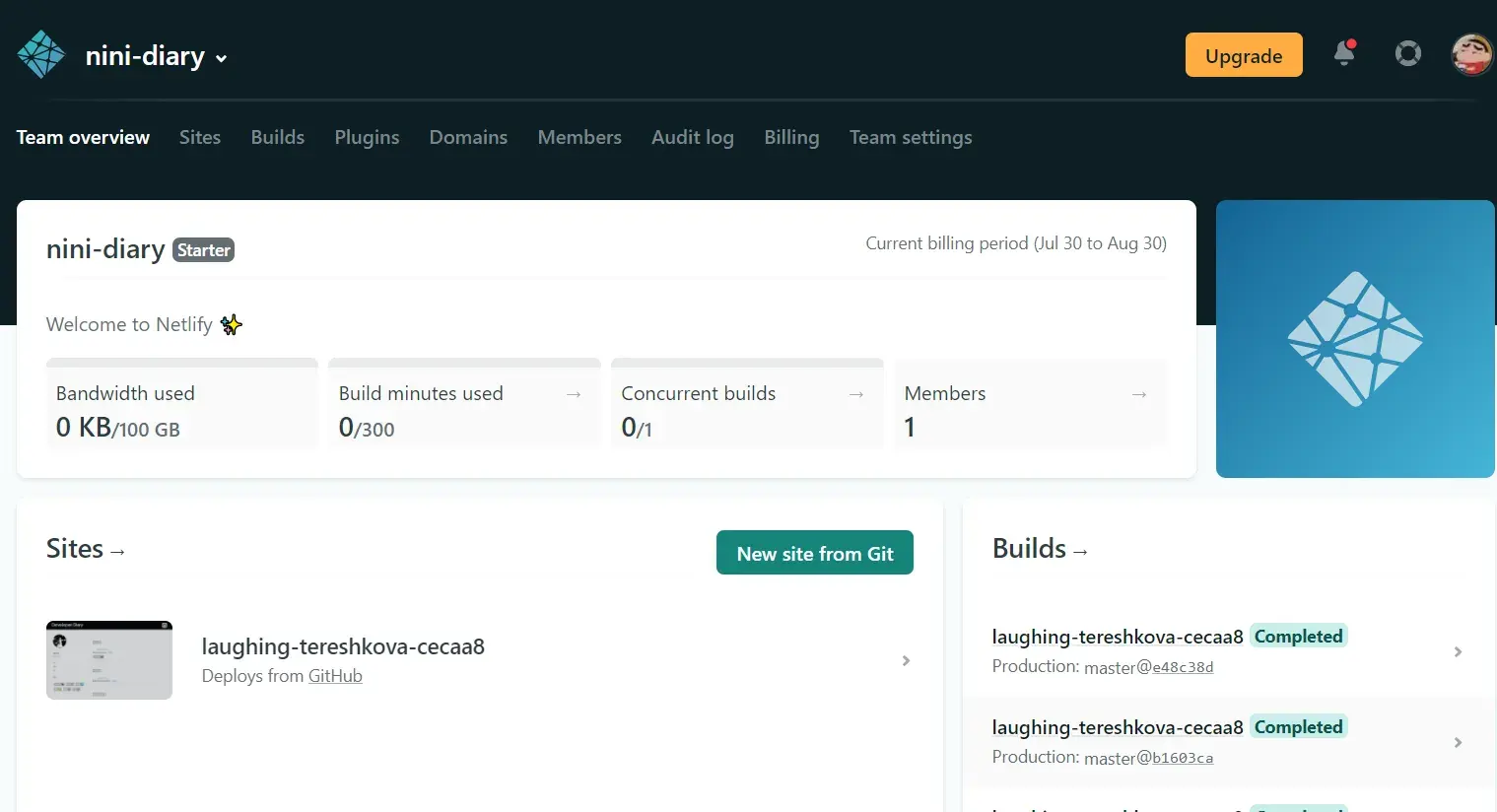Go to the Audit log tab
This screenshot has height=812, width=1497.
(692, 138)
